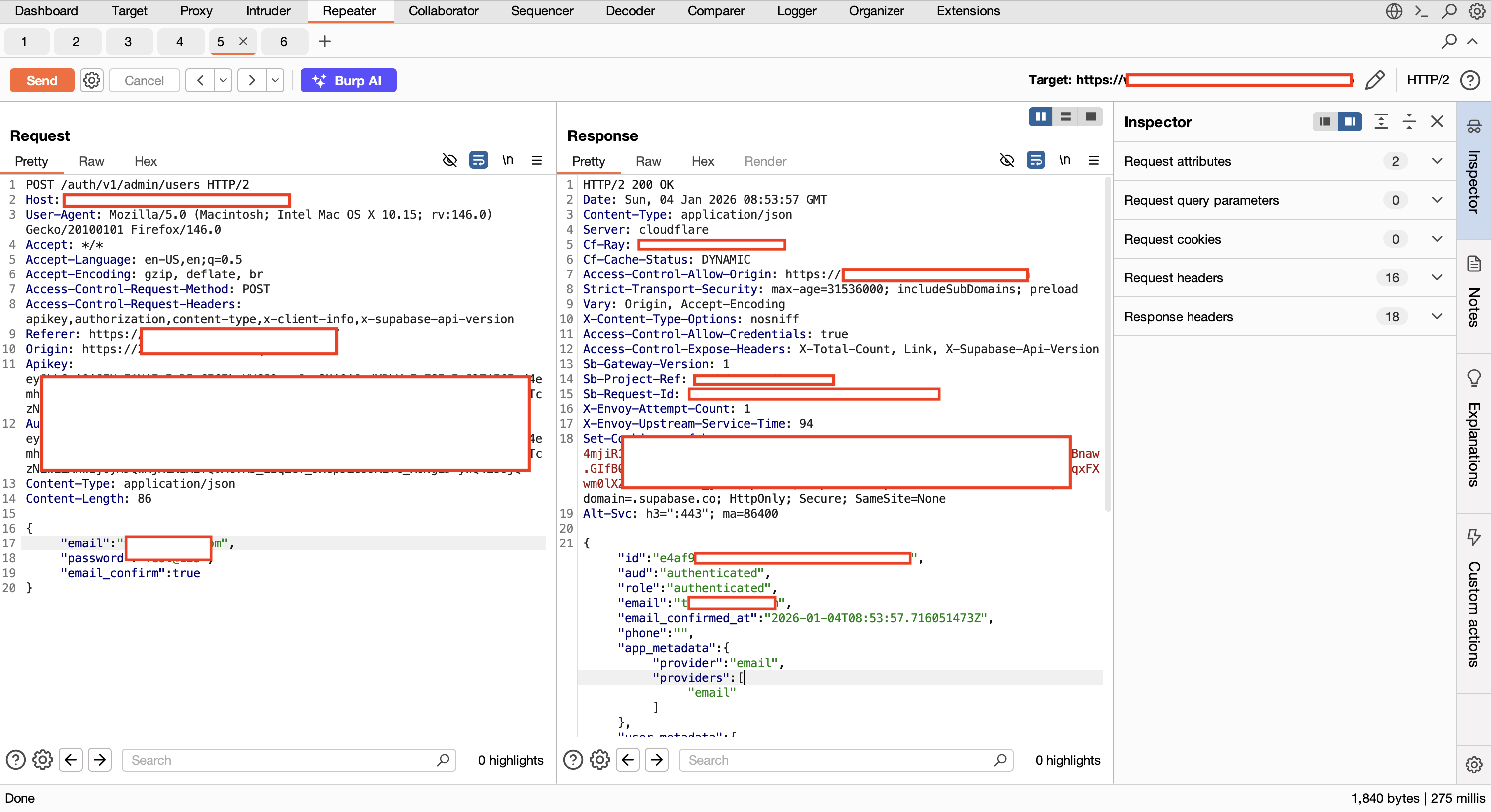
Task: Open side panel settings gear at bottom right
Action: pos(1474,765)
